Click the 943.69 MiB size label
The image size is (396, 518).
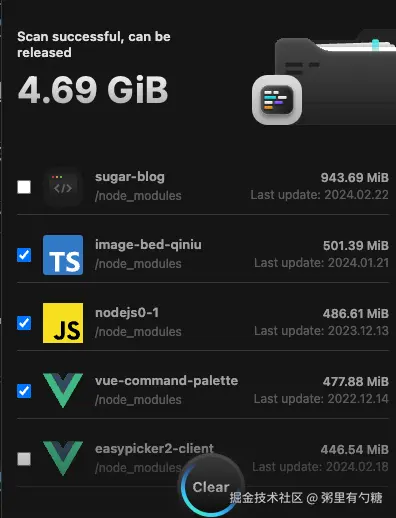(x=355, y=178)
